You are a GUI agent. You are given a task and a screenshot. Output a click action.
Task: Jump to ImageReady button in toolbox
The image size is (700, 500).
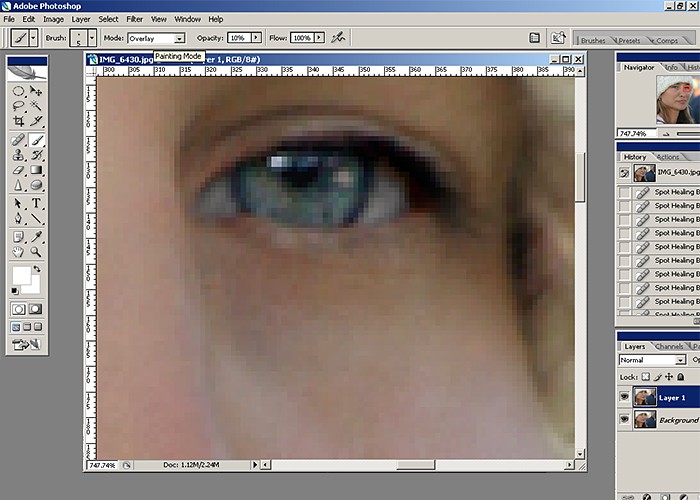(27, 345)
